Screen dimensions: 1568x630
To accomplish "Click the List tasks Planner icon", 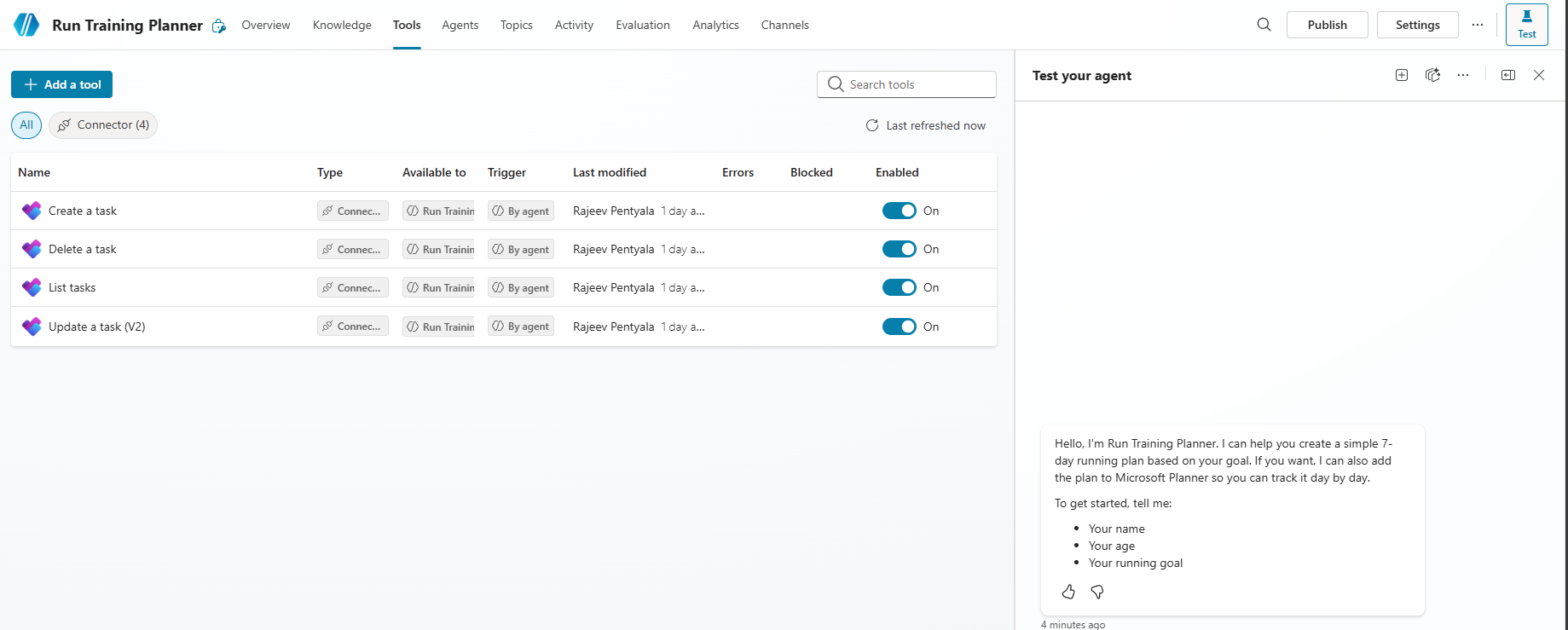I will pyautogui.click(x=32, y=287).
